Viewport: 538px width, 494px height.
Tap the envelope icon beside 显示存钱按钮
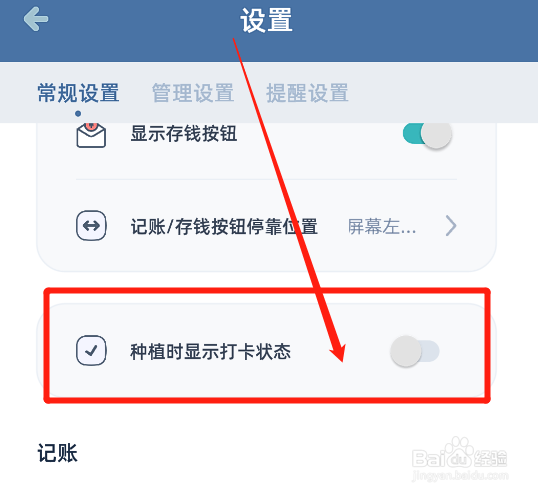pyautogui.click(x=91, y=135)
